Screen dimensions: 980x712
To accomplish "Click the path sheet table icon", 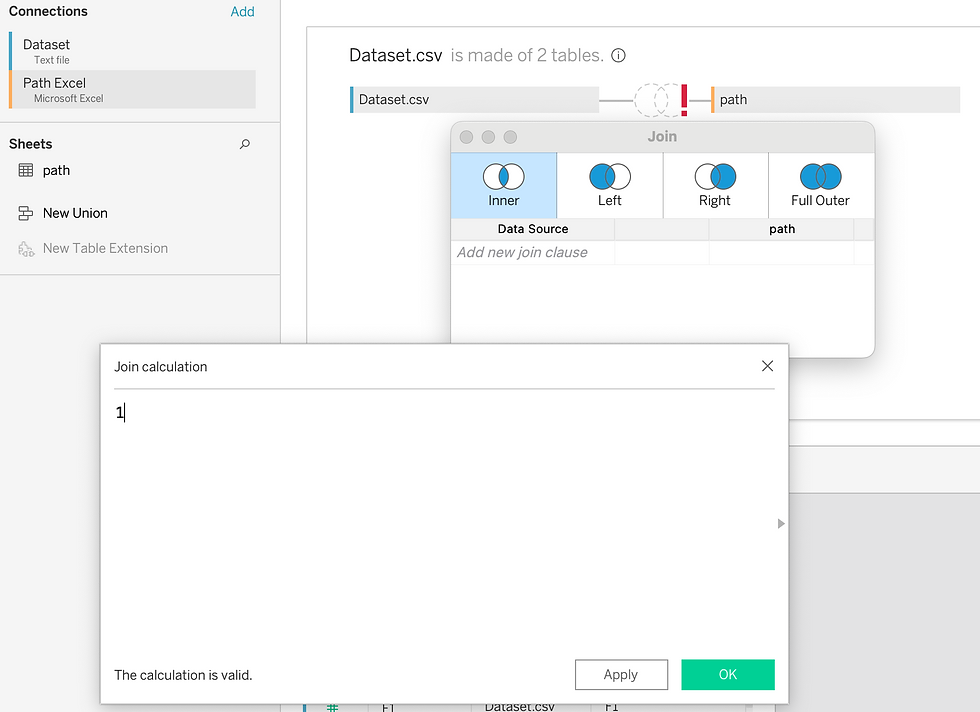I will (x=26, y=170).
